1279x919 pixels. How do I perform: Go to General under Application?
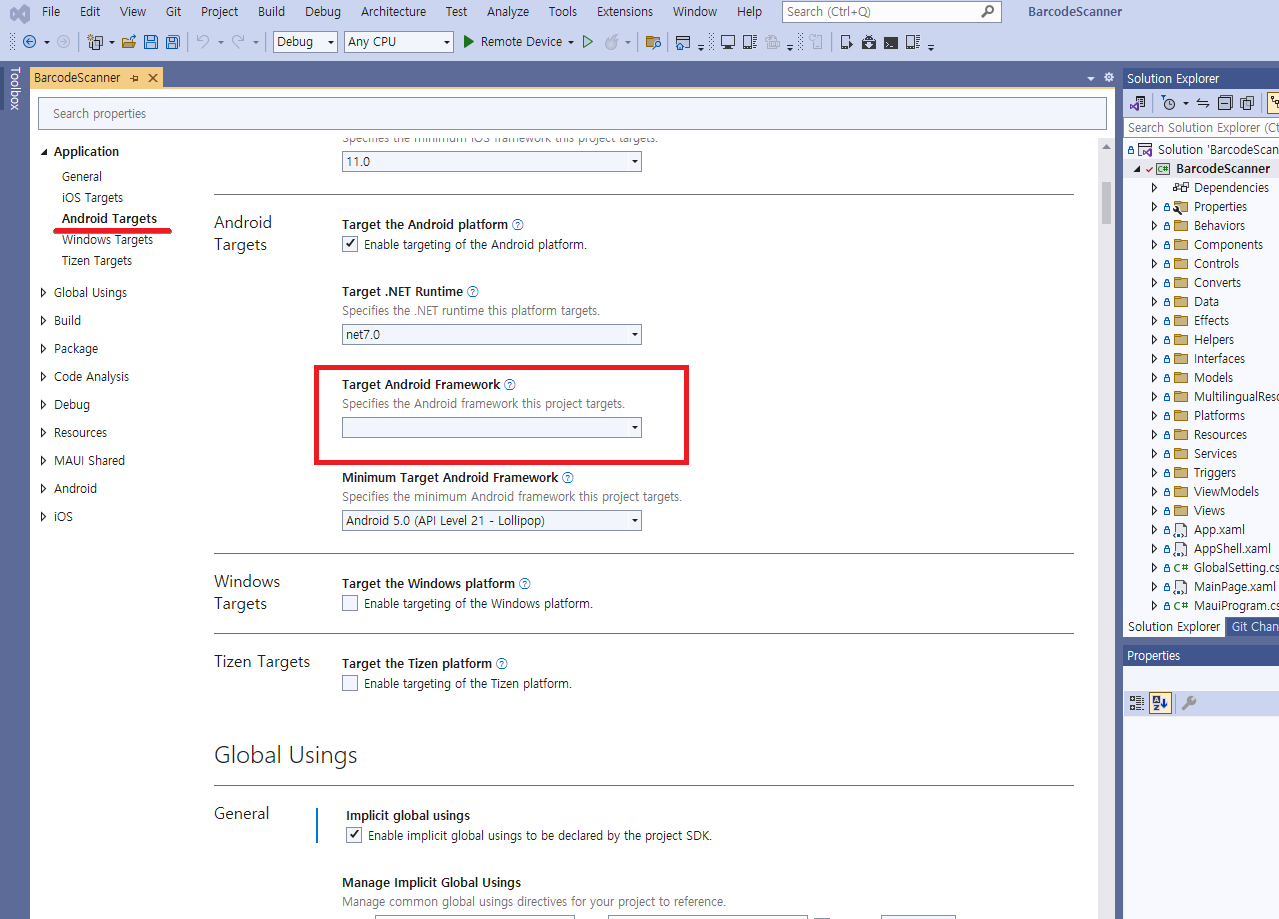(x=82, y=177)
